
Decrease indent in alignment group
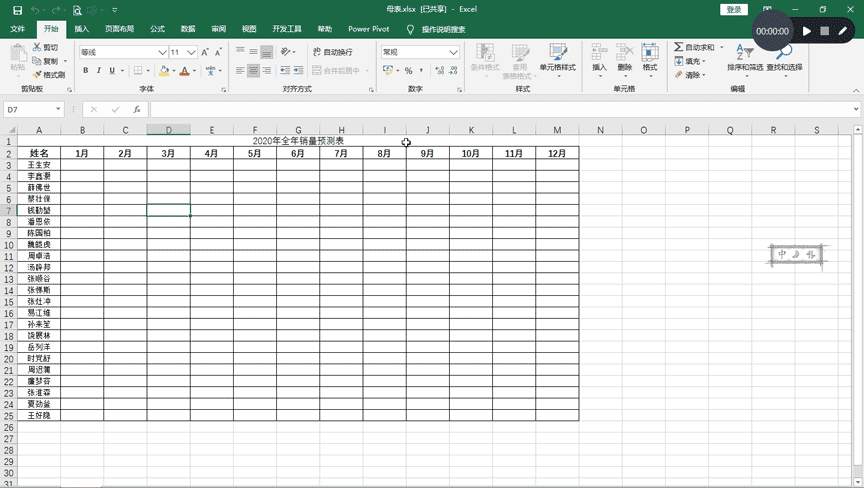pyautogui.click(x=285, y=70)
